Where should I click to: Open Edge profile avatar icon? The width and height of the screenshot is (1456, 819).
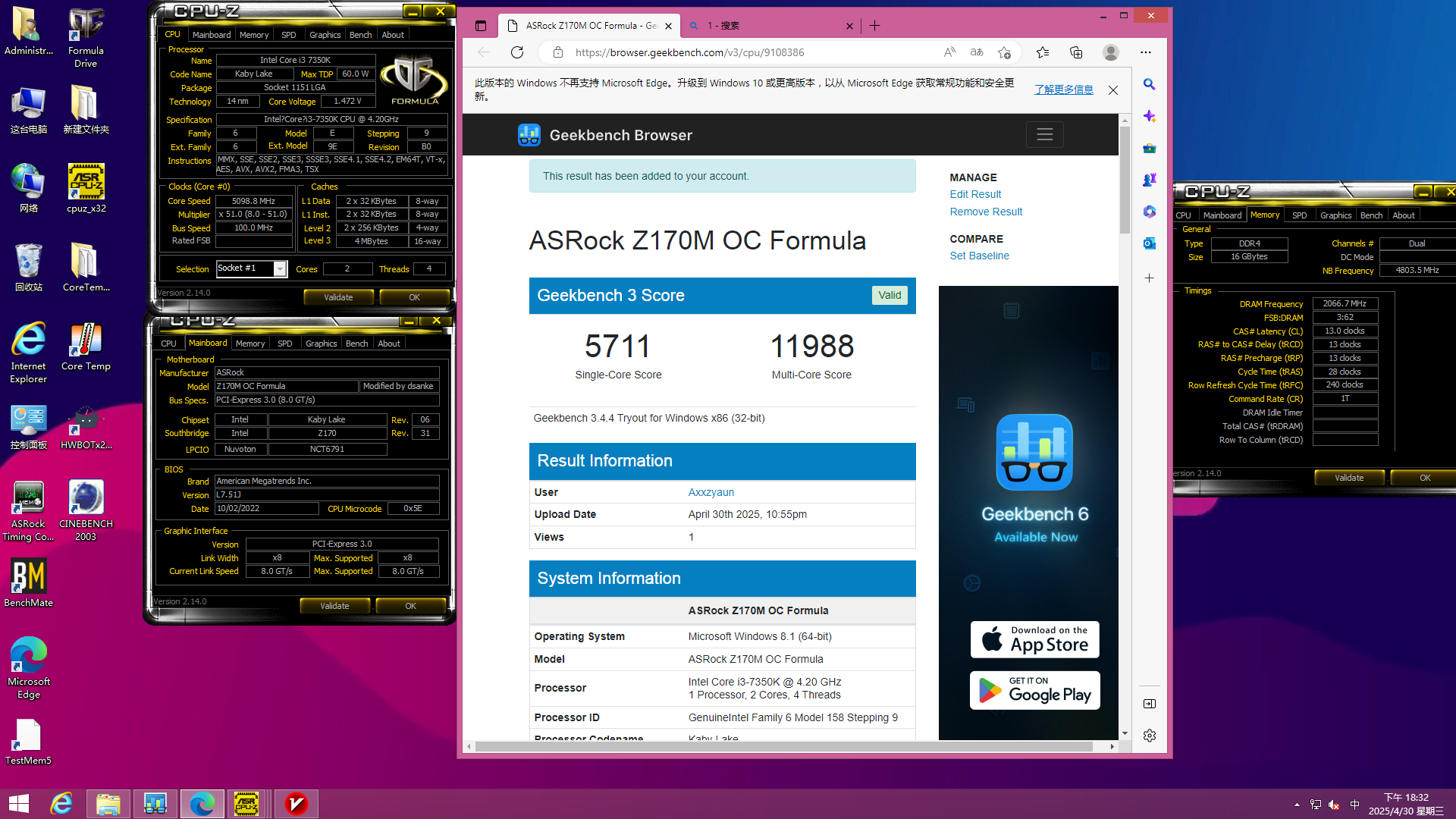click(1111, 52)
